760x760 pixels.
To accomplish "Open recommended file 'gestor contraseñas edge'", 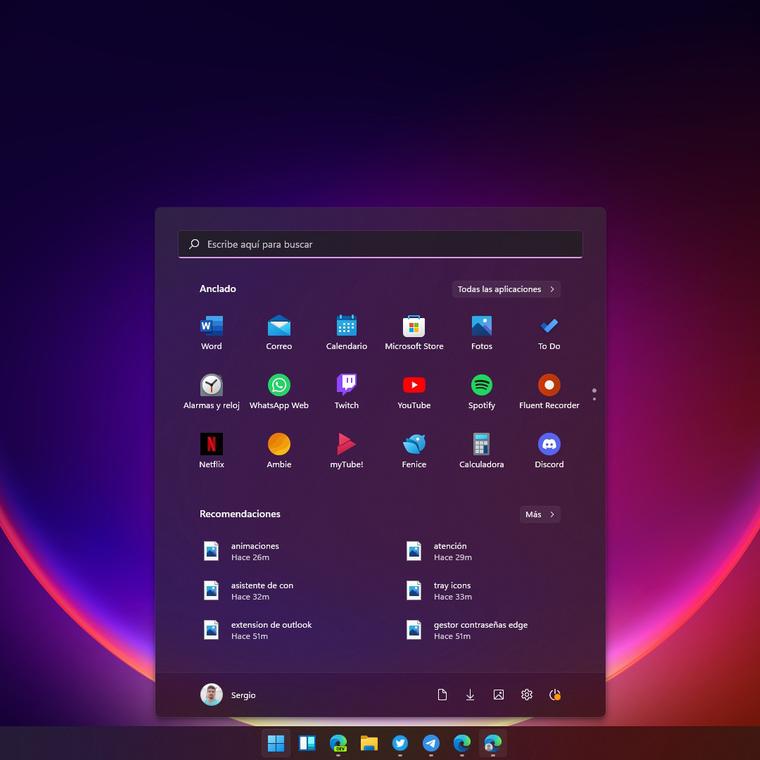I will (x=480, y=630).
